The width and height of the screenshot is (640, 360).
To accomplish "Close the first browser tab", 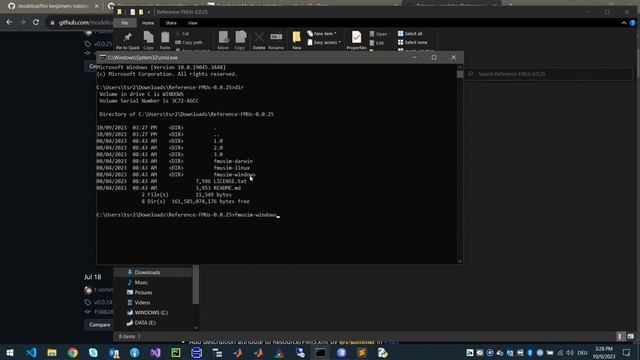I will (97, 6).
